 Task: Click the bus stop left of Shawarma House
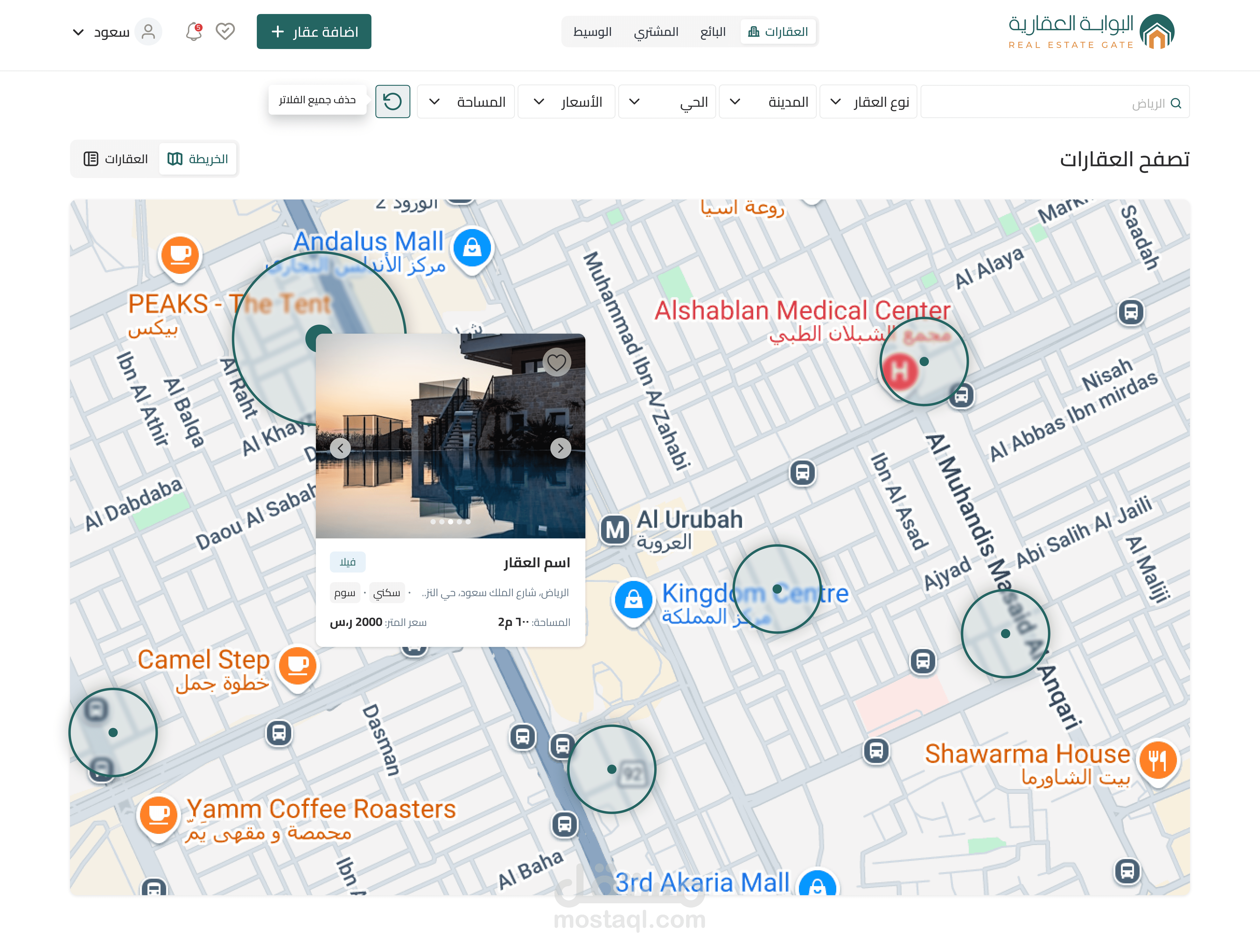tap(876, 751)
